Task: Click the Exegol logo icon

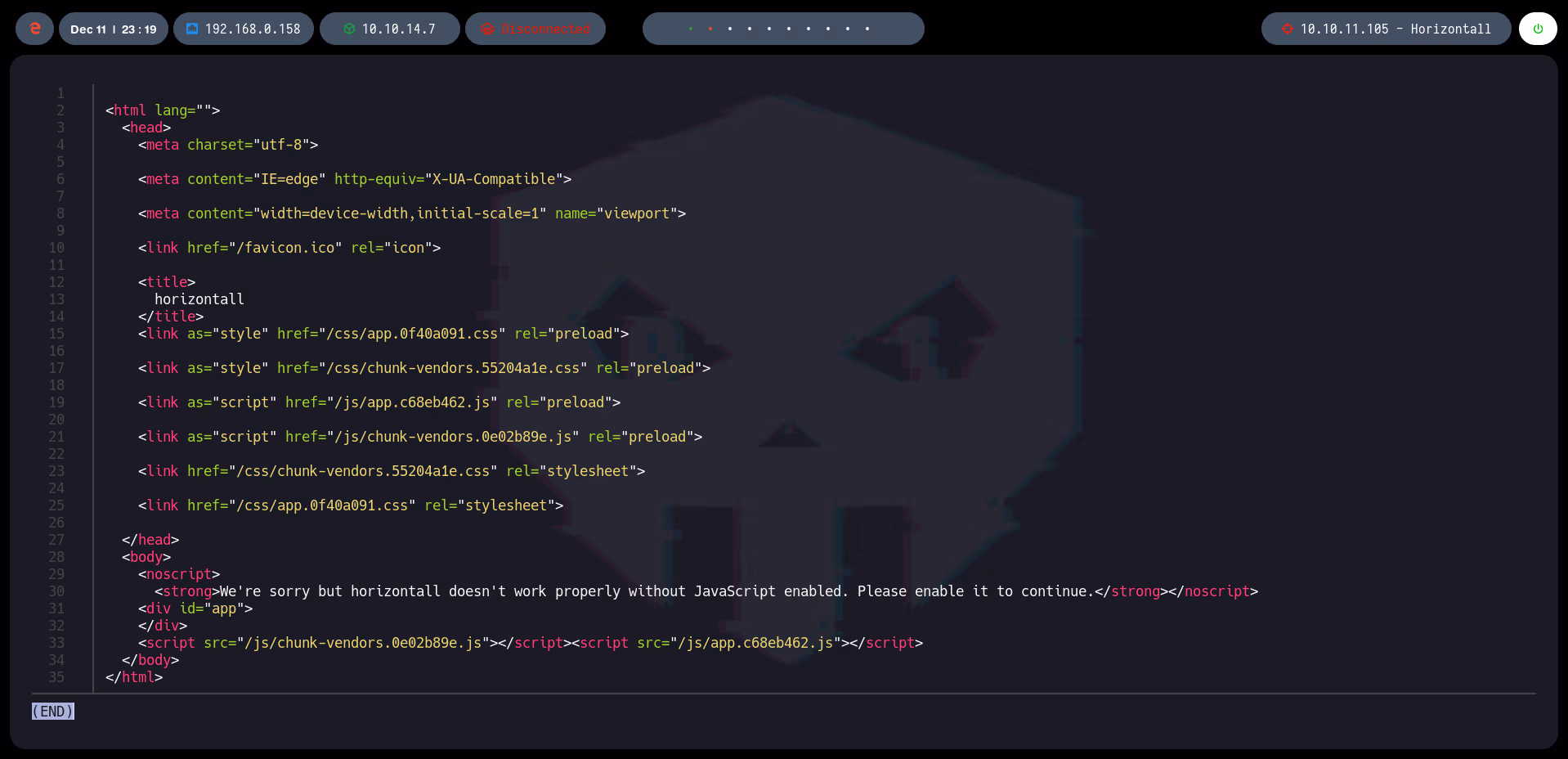Action: 34,29
